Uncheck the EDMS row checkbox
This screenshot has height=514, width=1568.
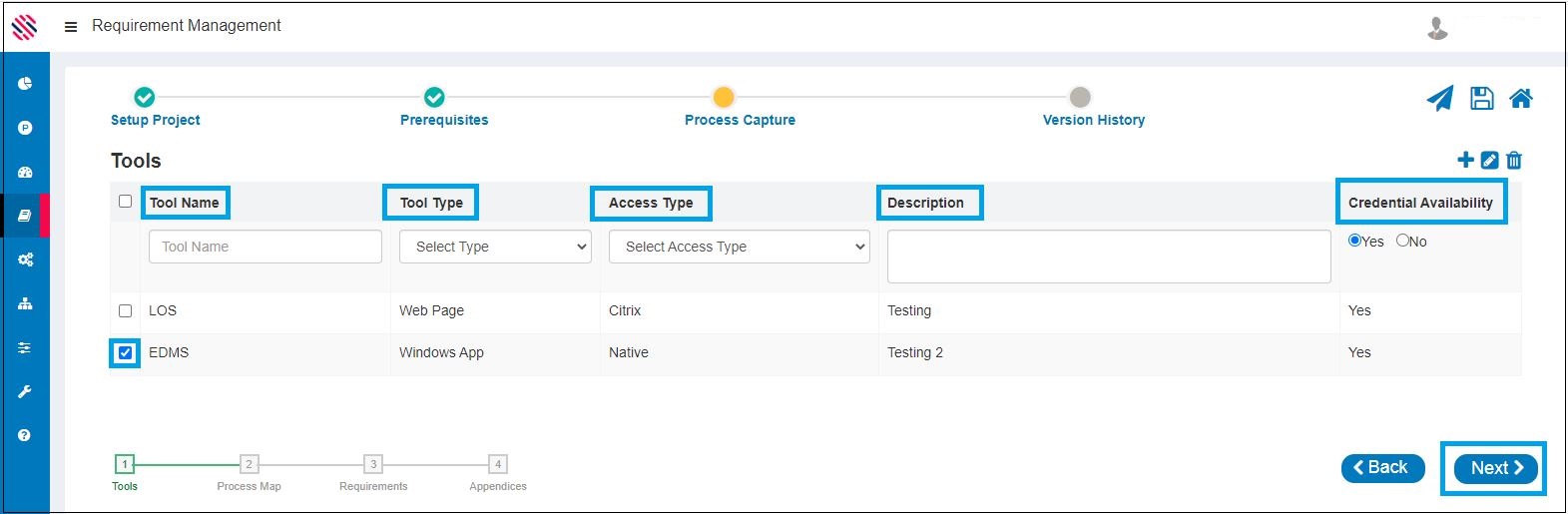point(125,352)
